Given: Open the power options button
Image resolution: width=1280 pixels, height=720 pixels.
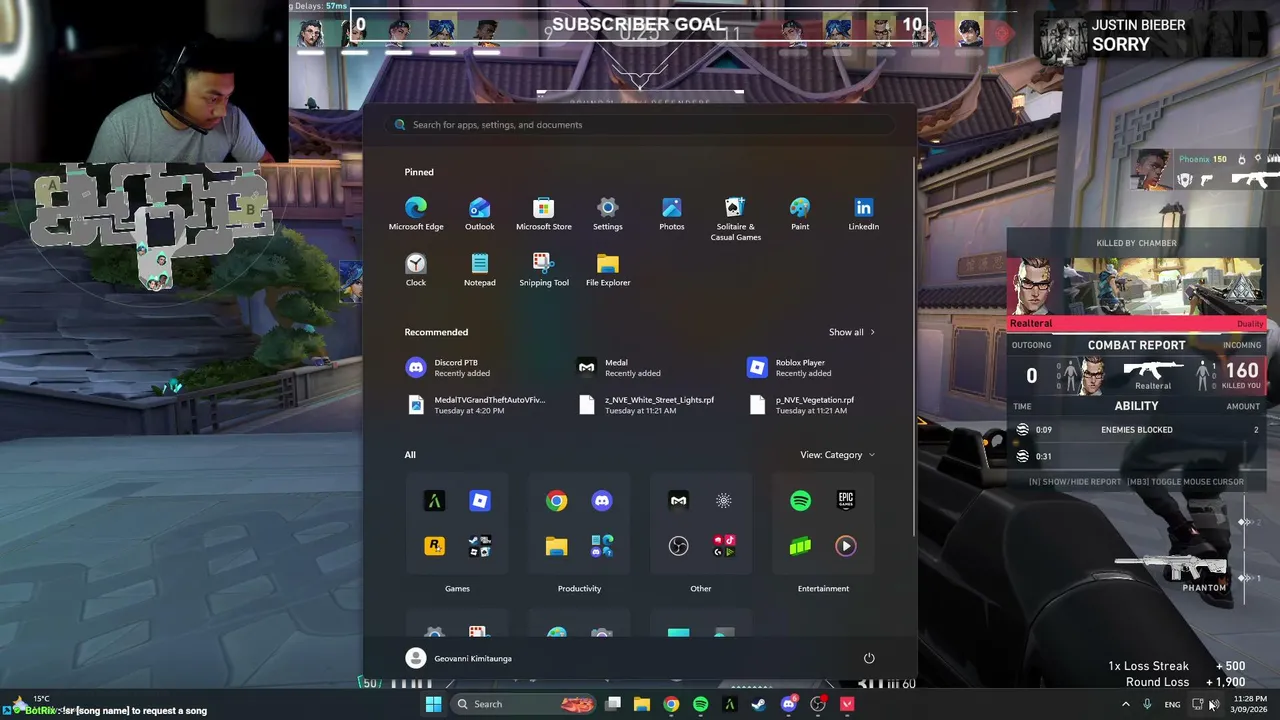Looking at the screenshot, I should coord(869,658).
